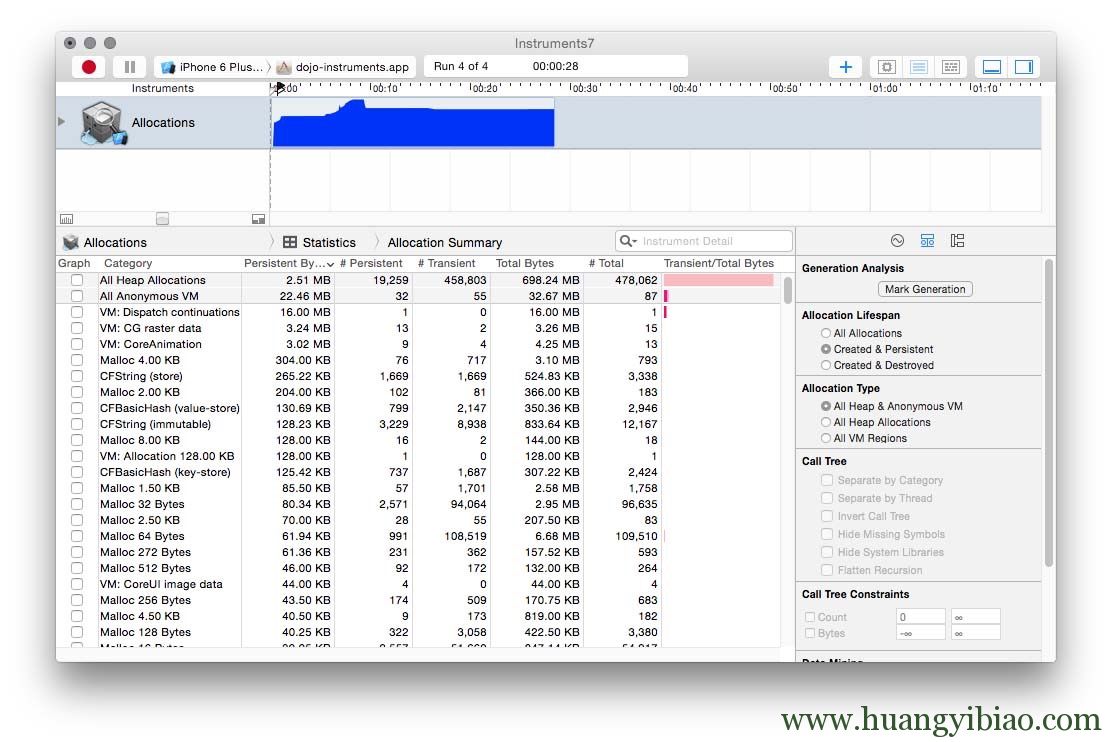Check graph box for CFString (store)
1112x742 pixels.
(77, 376)
